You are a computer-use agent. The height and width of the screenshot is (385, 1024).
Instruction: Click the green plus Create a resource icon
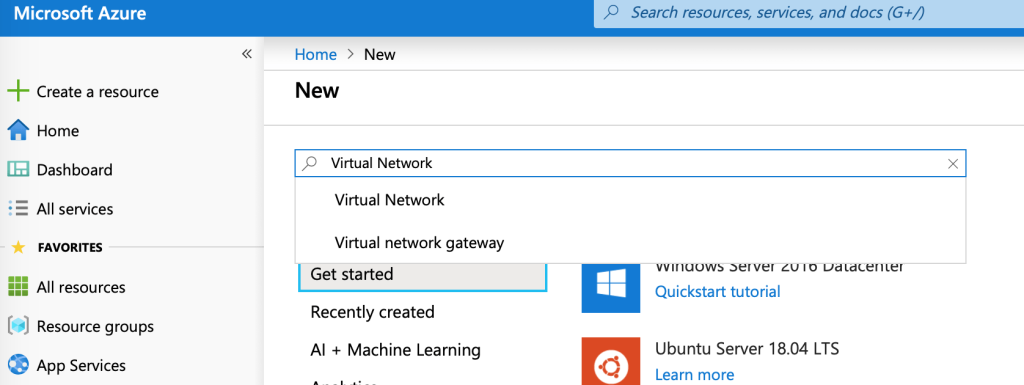tap(18, 91)
